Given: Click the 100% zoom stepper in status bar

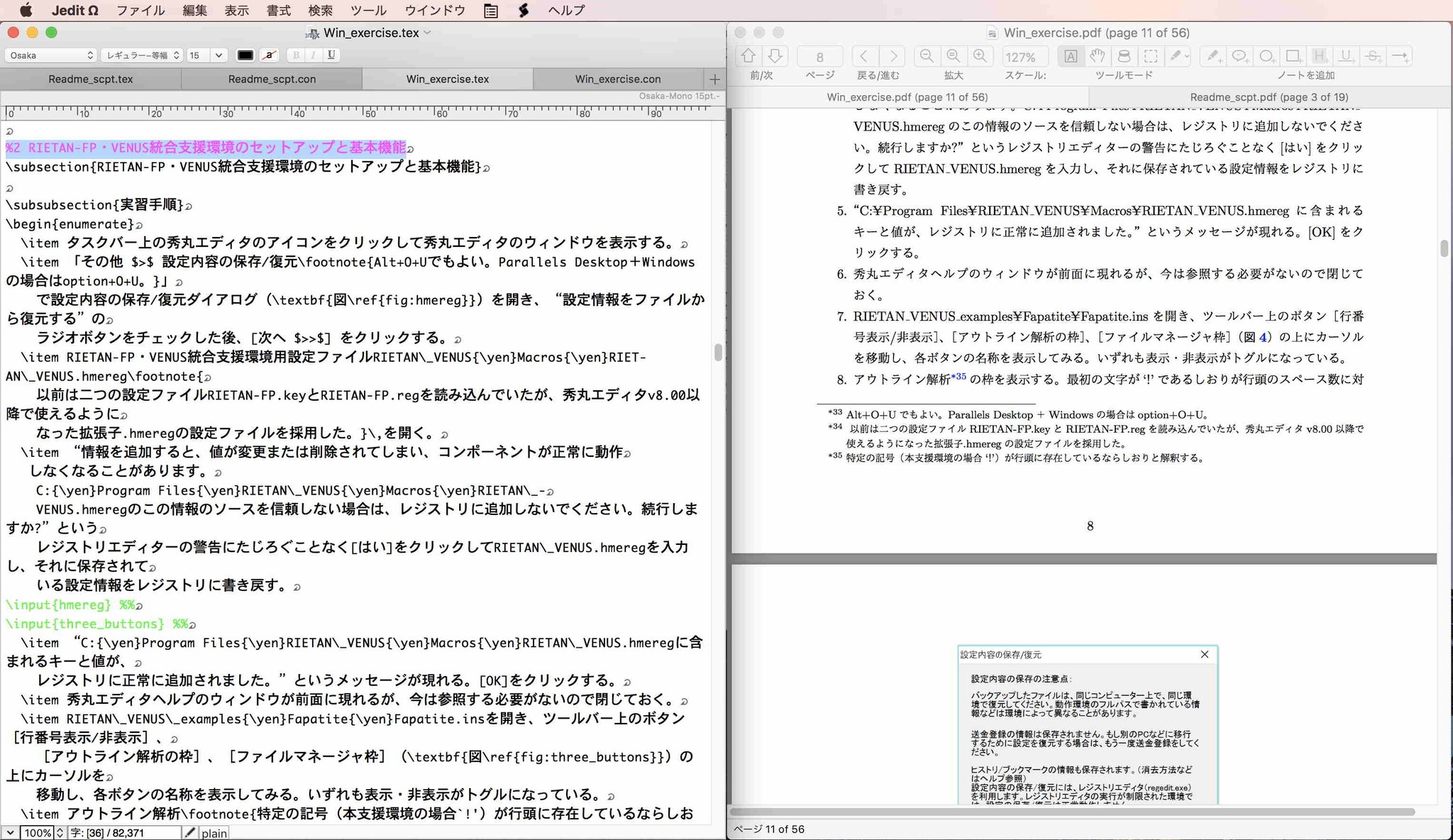Looking at the screenshot, I should tap(60, 832).
